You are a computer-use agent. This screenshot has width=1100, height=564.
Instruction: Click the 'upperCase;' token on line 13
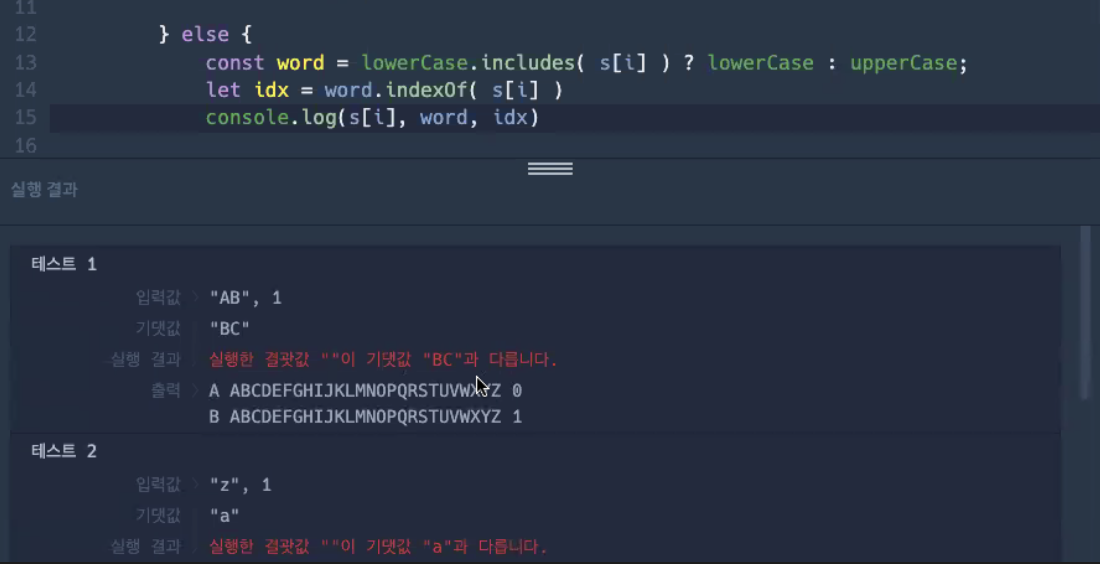click(x=908, y=63)
